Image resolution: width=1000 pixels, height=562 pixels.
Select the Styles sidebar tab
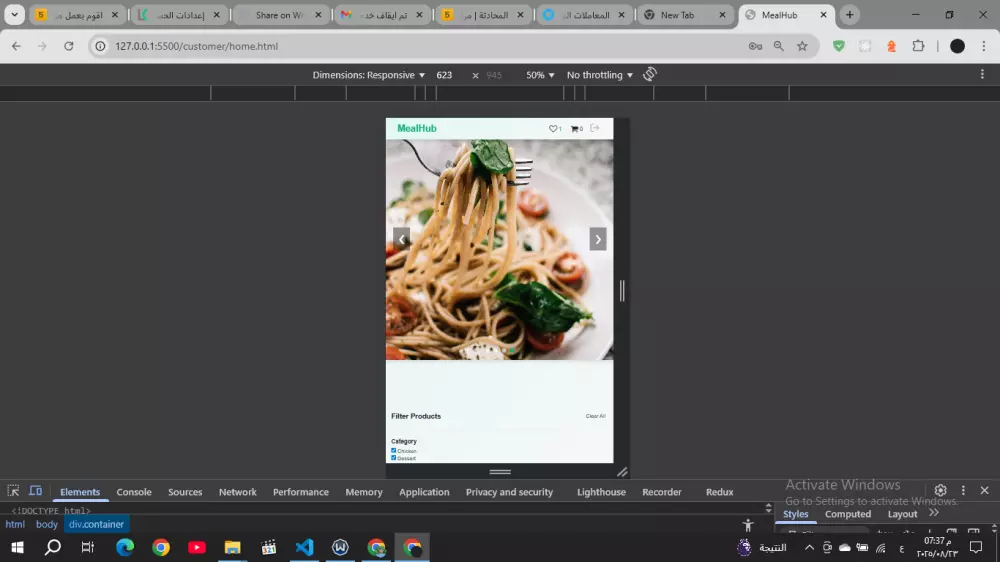point(795,514)
